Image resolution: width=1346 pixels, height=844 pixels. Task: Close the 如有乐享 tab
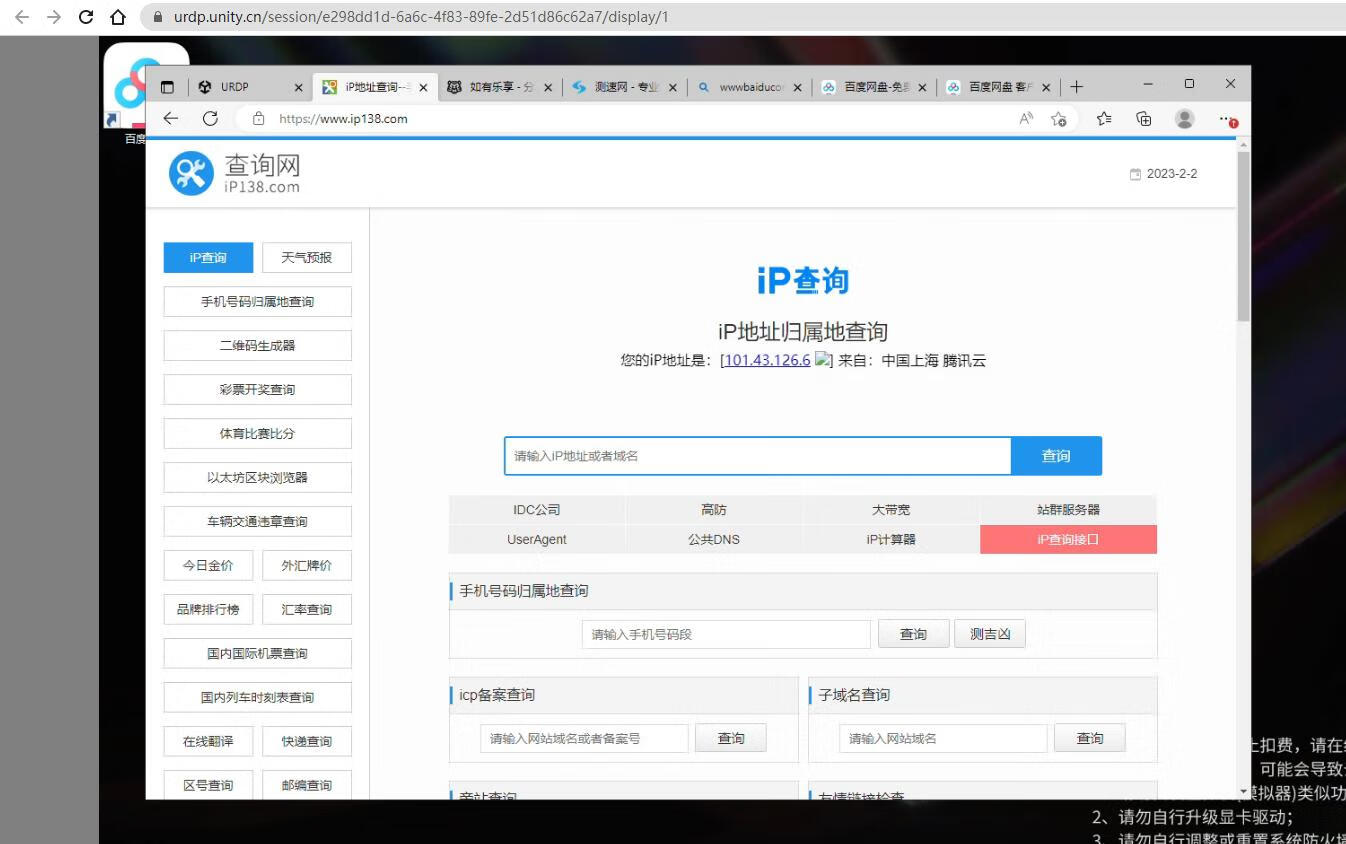548,87
